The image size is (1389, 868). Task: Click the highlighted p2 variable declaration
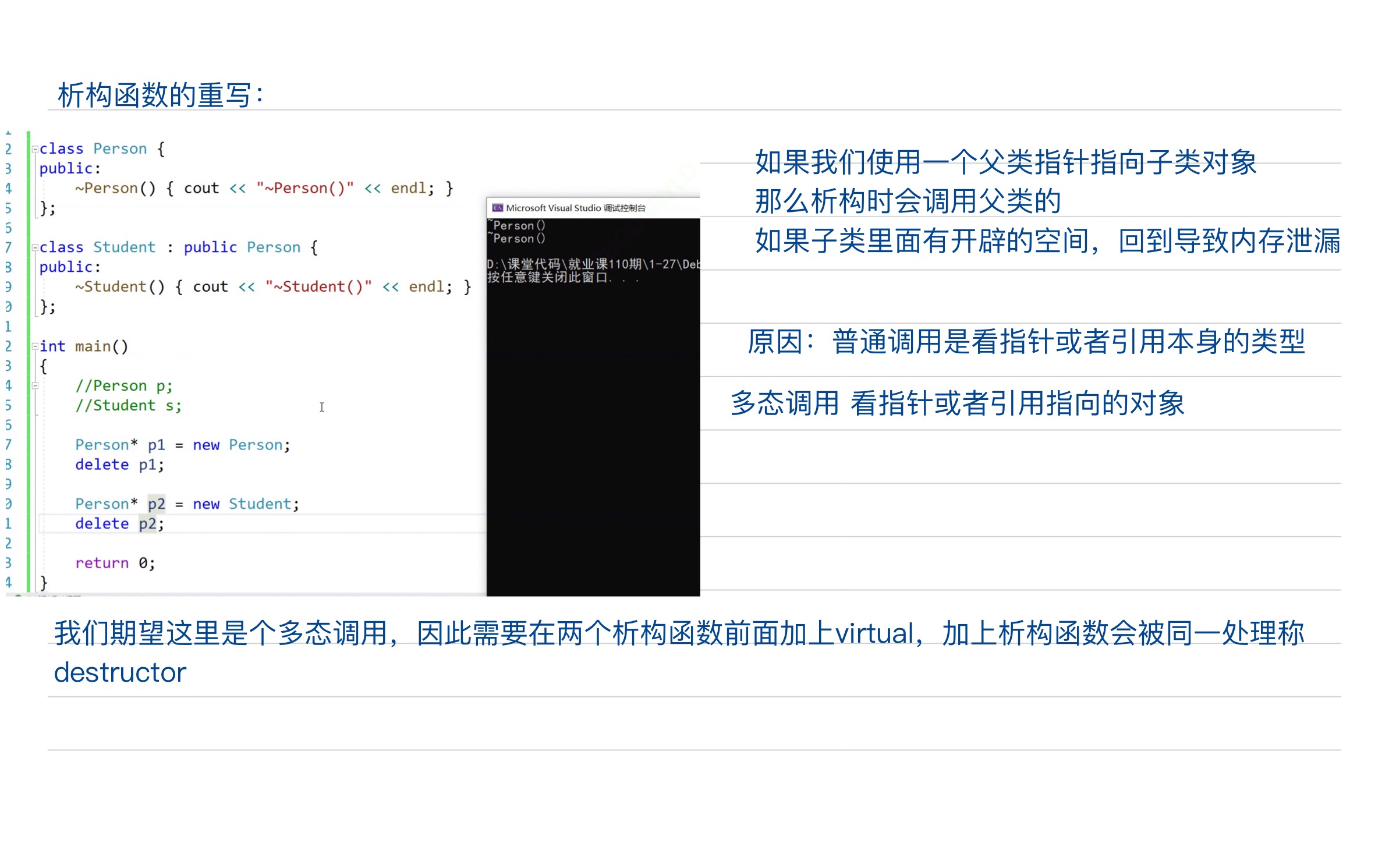coord(156,504)
